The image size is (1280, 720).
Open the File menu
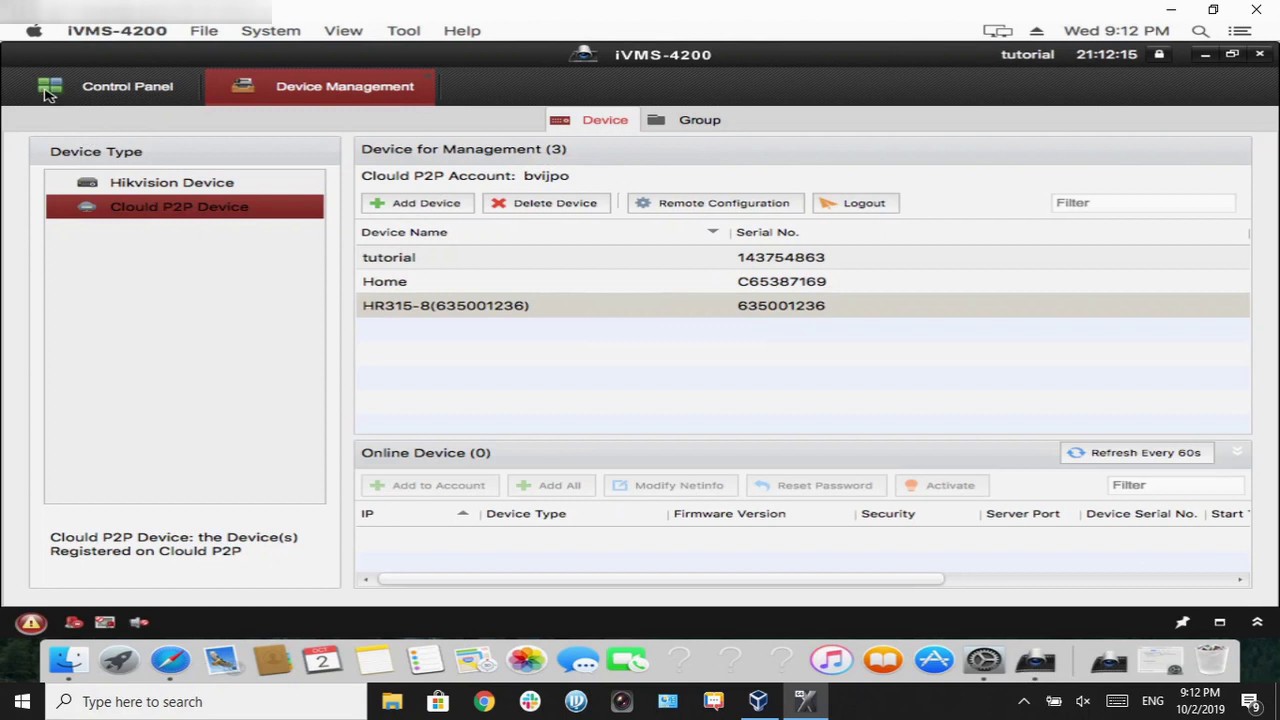(x=204, y=31)
